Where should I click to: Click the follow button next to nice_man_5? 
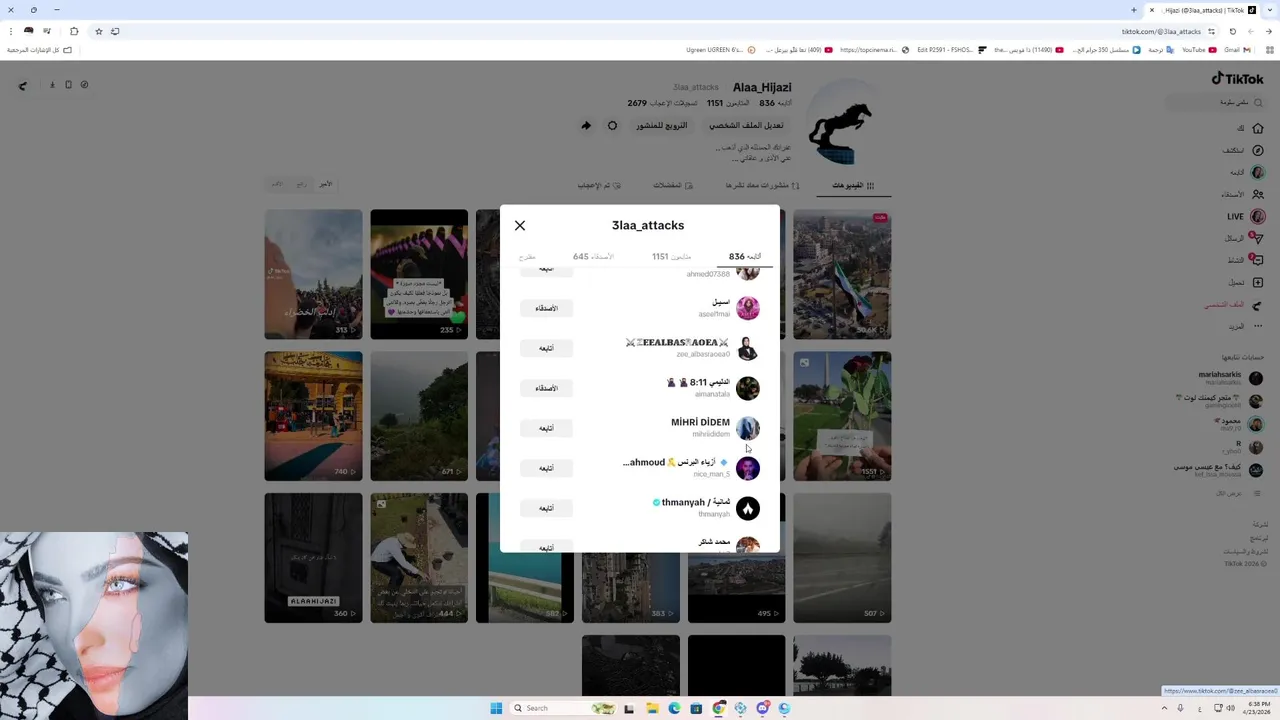[x=546, y=468]
